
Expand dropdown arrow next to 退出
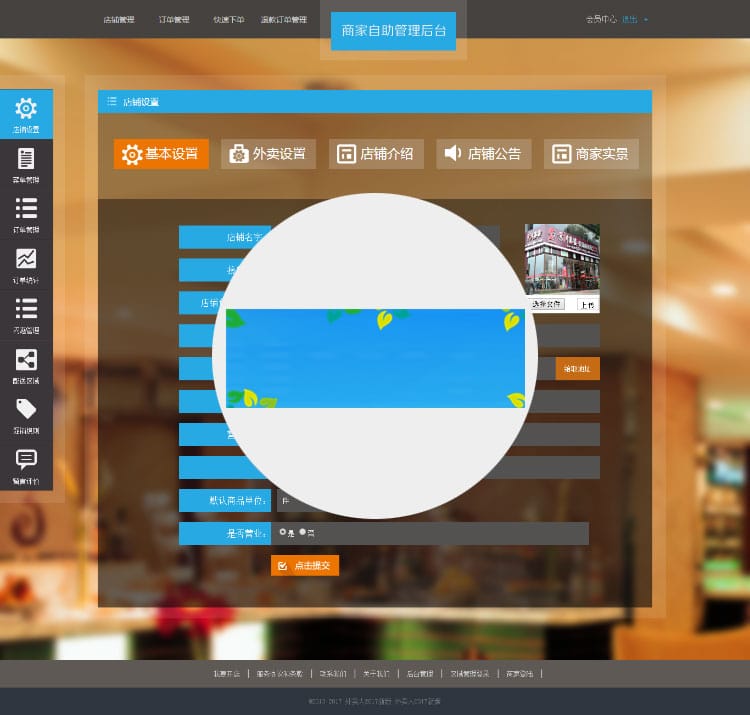pos(646,19)
